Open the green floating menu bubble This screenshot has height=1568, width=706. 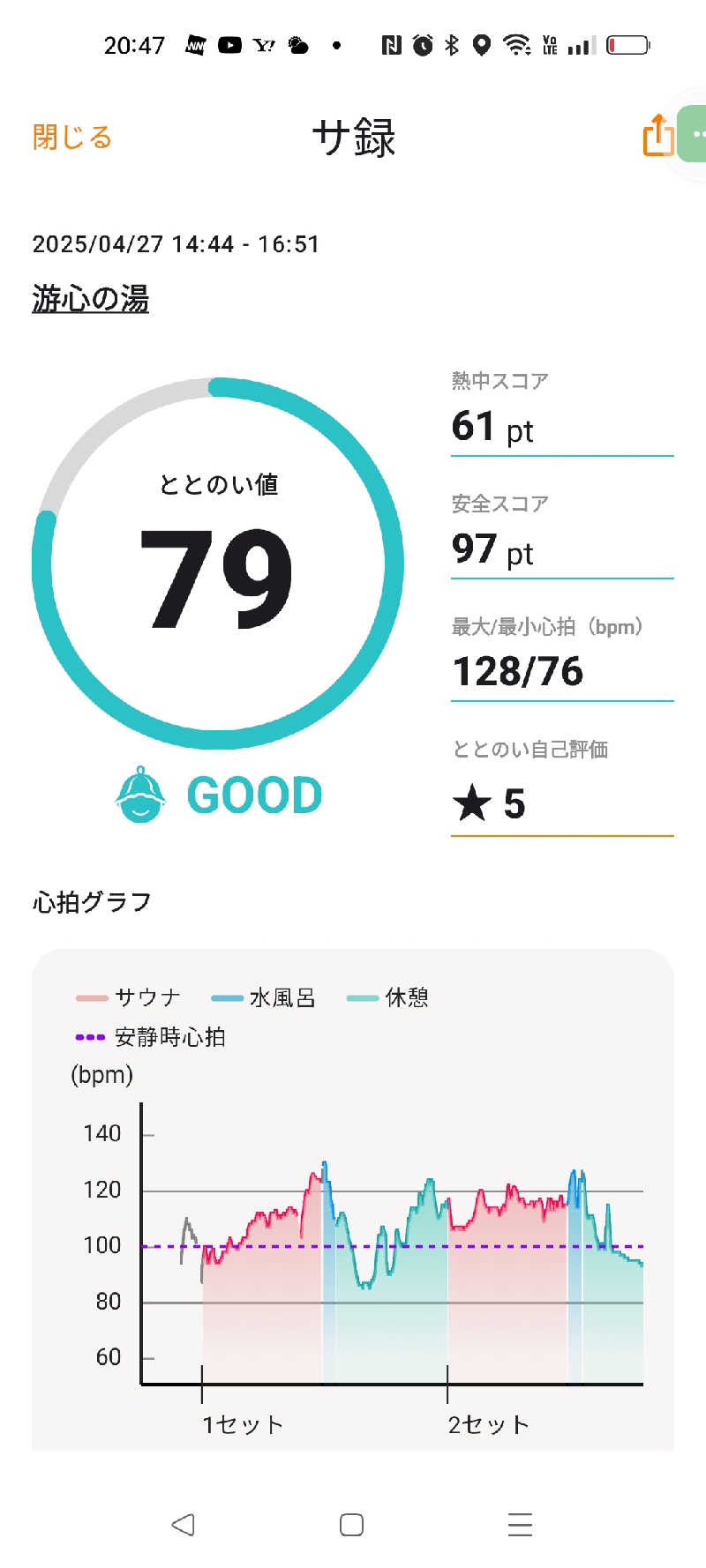pyautogui.click(x=692, y=133)
